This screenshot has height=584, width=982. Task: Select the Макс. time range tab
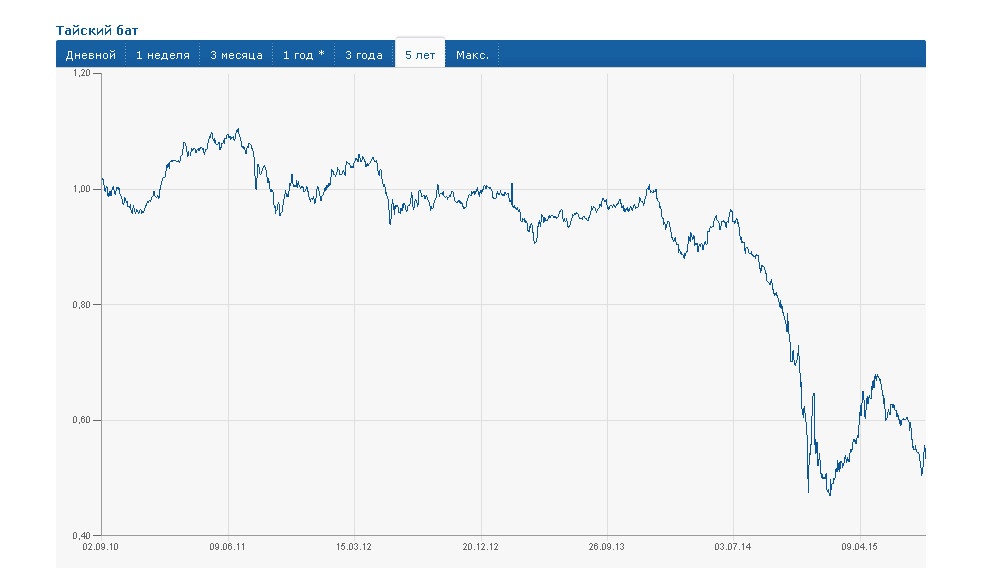(472, 55)
